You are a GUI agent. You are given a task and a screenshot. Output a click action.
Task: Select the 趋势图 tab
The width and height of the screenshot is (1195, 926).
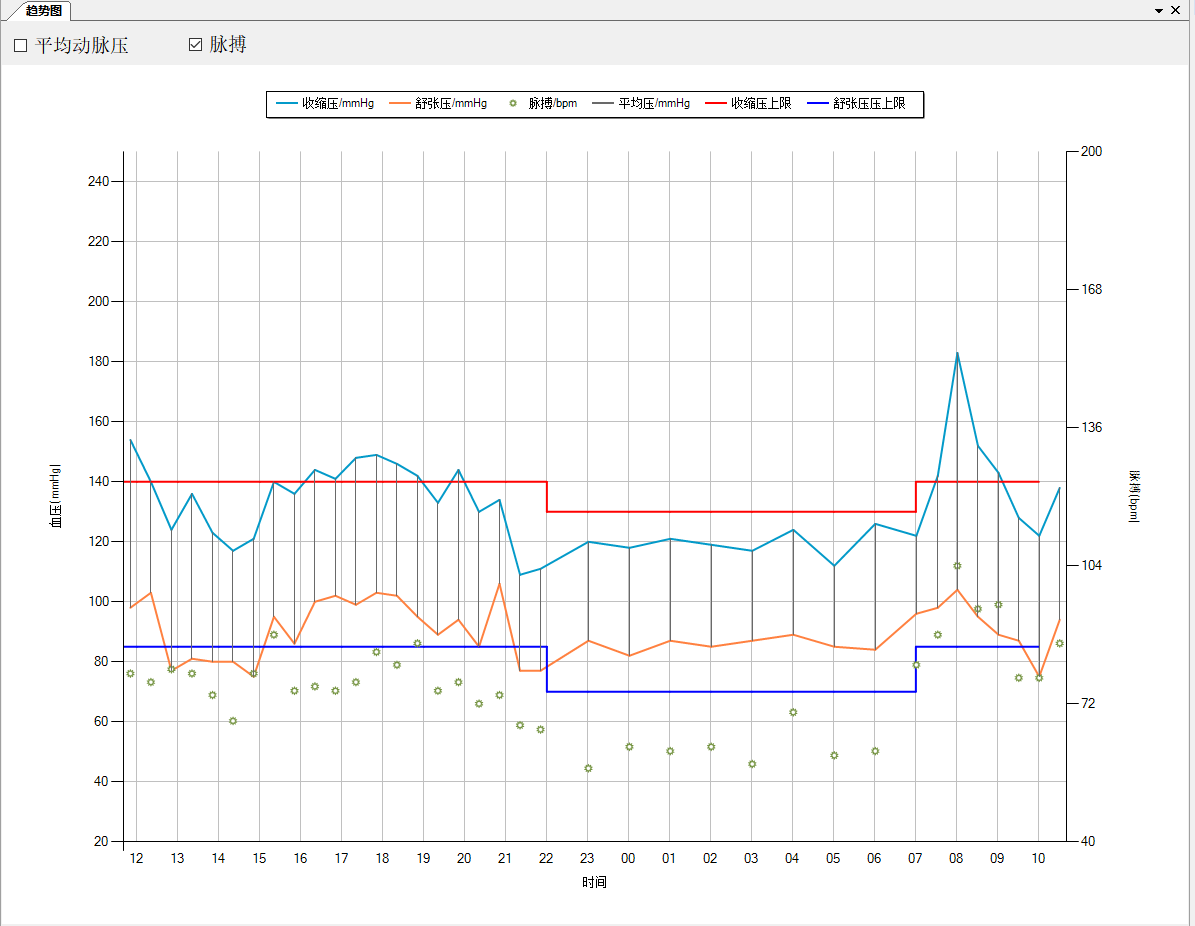click(46, 10)
